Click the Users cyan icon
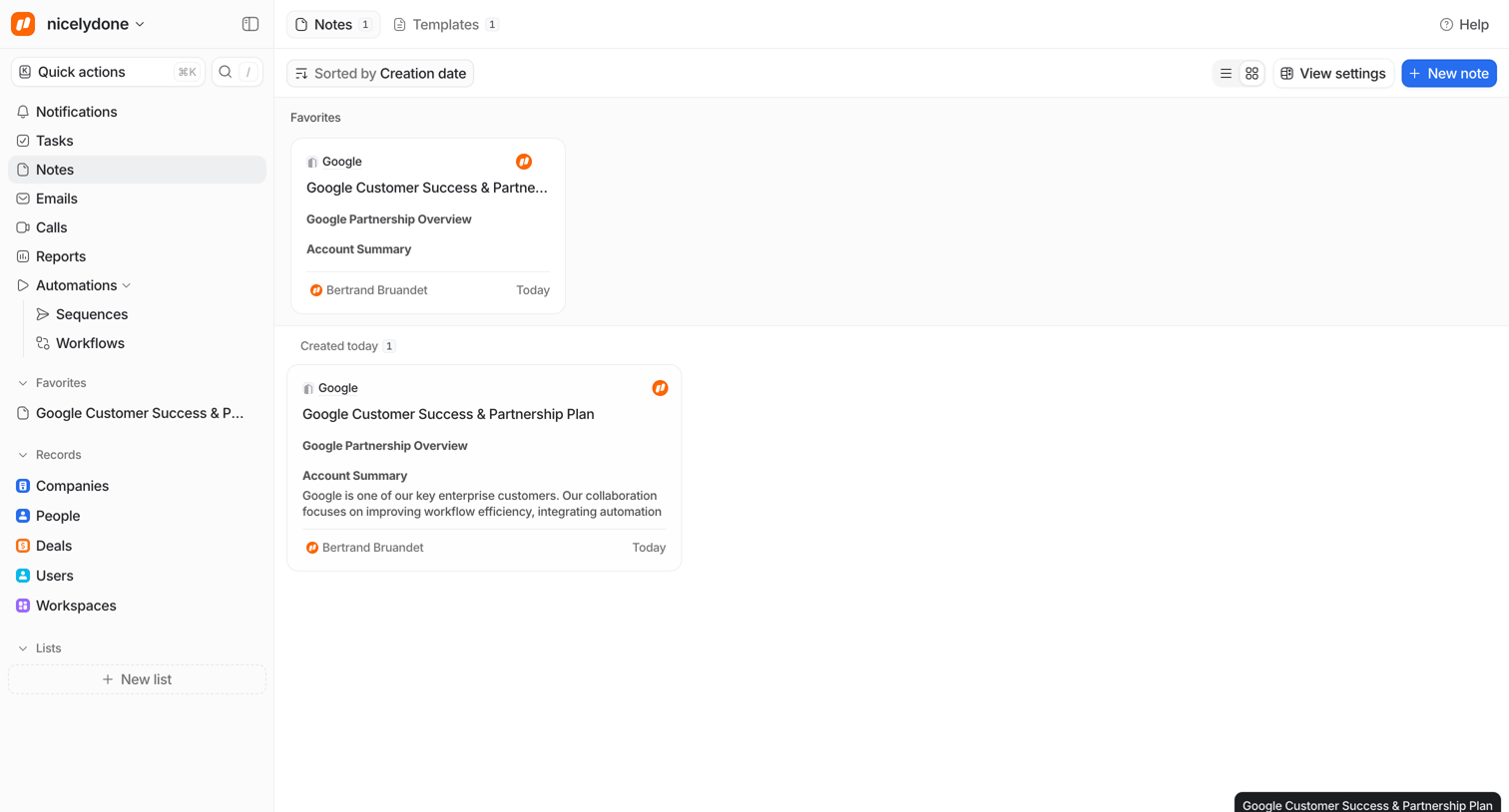The height and width of the screenshot is (812, 1509). tap(23, 576)
